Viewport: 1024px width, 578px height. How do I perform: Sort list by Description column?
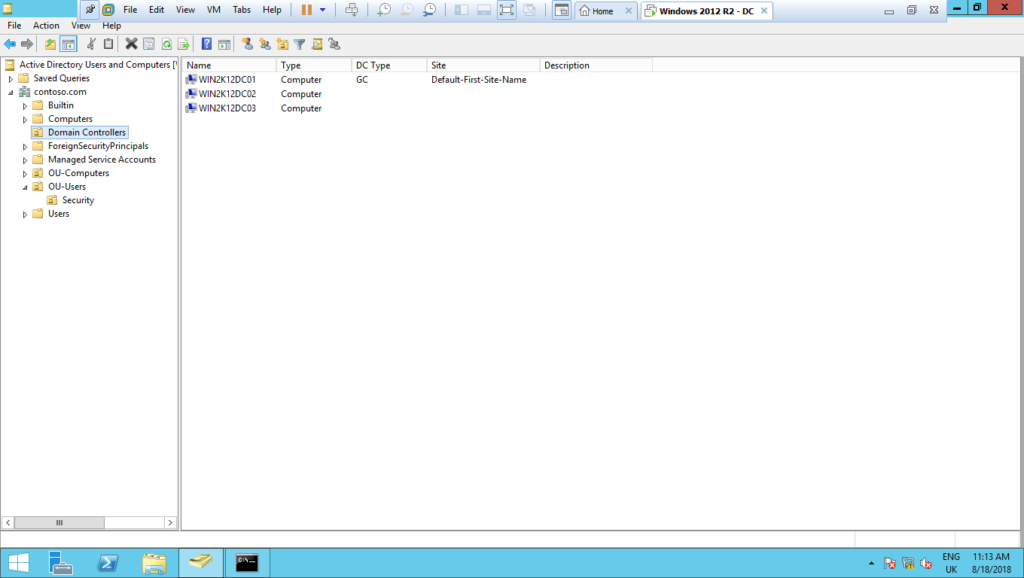point(596,65)
